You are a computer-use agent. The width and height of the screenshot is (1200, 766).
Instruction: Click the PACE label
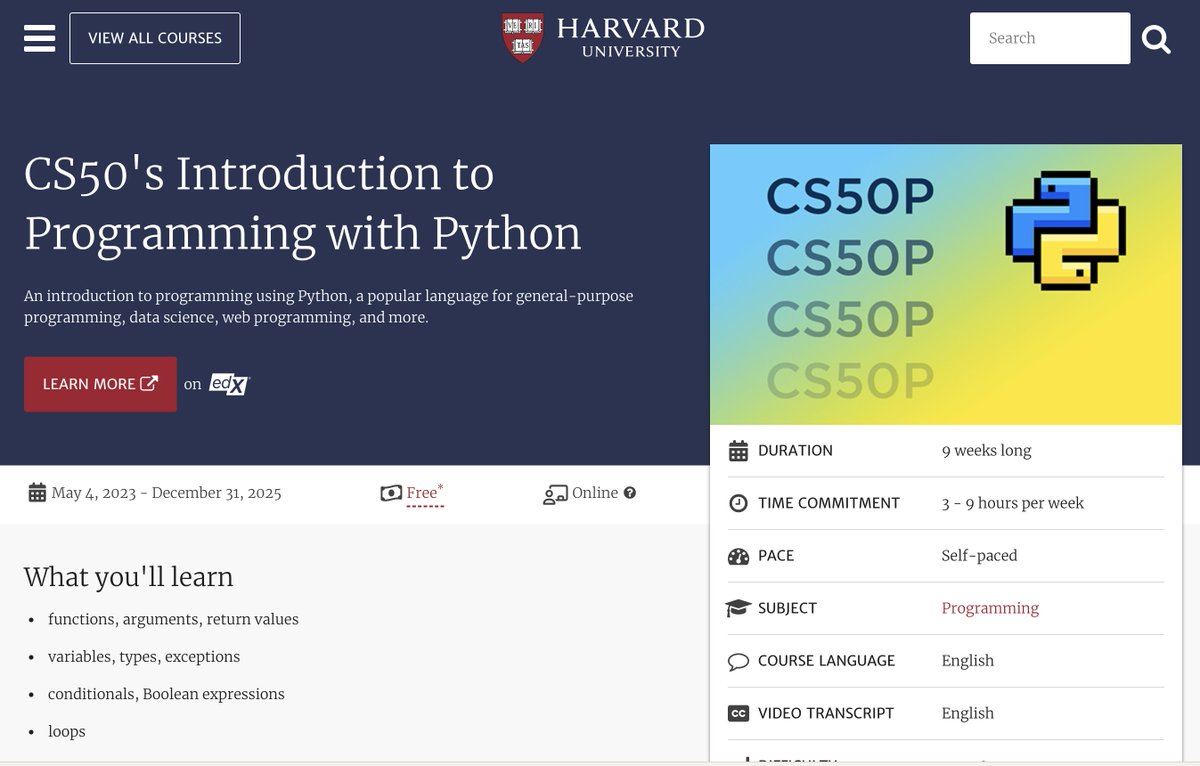point(776,556)
